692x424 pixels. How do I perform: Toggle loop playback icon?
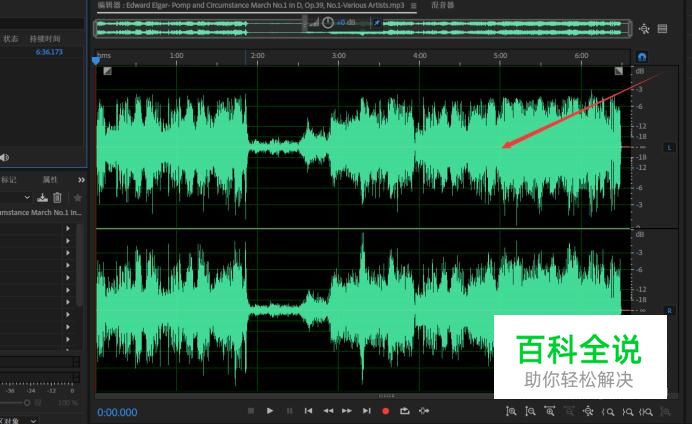405,411
